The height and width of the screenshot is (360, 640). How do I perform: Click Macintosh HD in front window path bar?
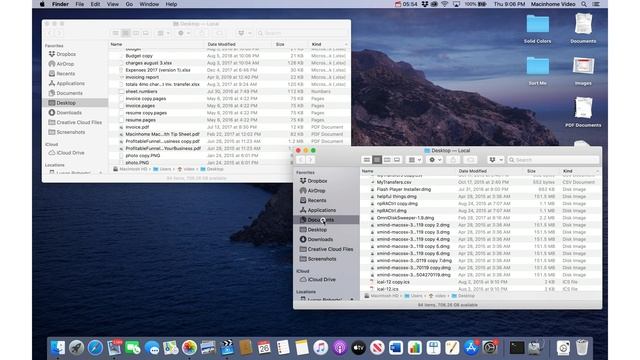pyautogui.click(x=381, y=296)
